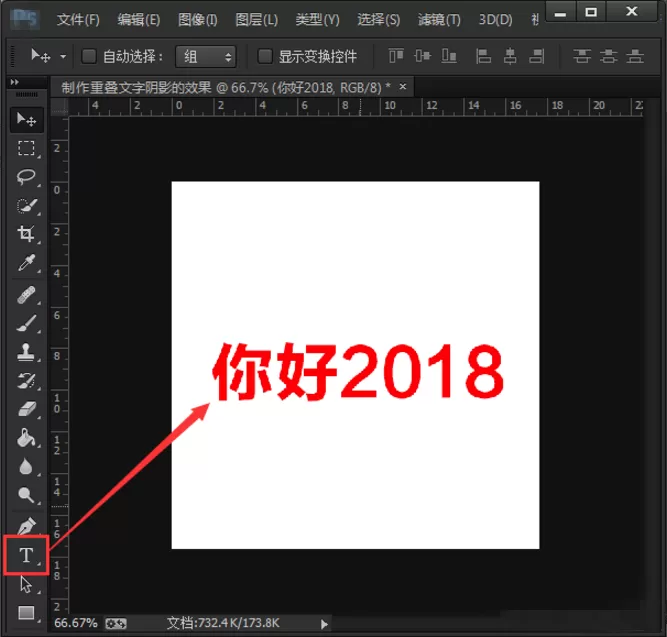Minimize the Photoshop window

pos(561,12)
